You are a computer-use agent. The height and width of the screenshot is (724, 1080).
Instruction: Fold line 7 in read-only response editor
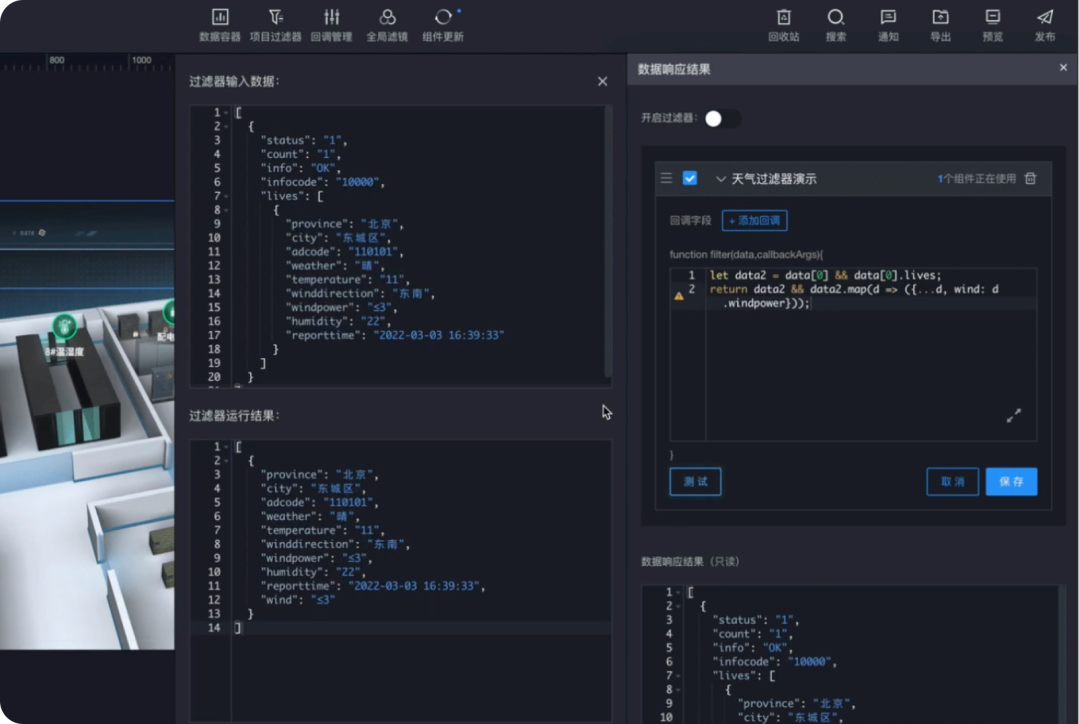pyautogui.click(x=678, y=676)
